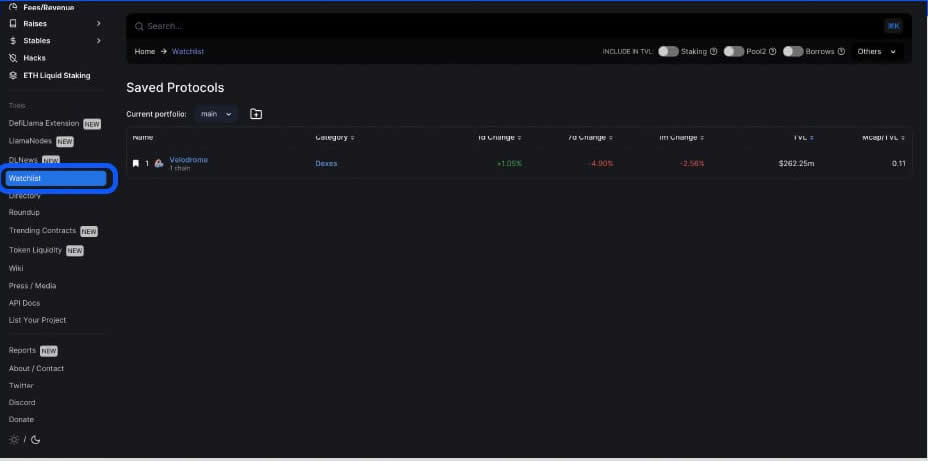Click the Dexes category link
Image resolution: width=928 pixels, height=461 pixels.
click(326, 163)
